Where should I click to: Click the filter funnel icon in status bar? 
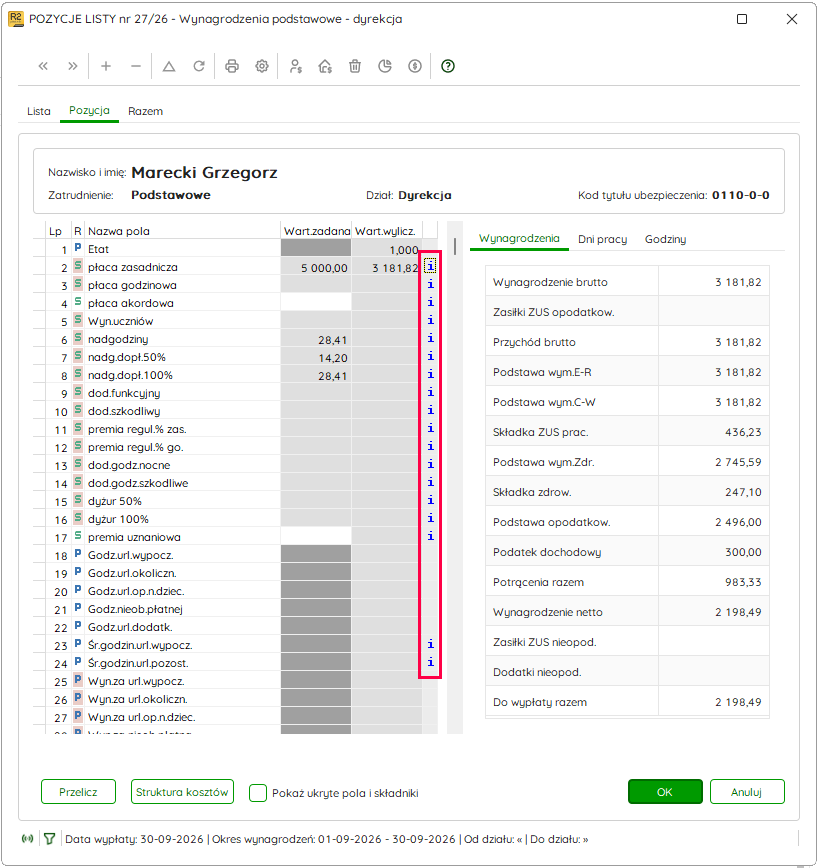coord(49,839)
